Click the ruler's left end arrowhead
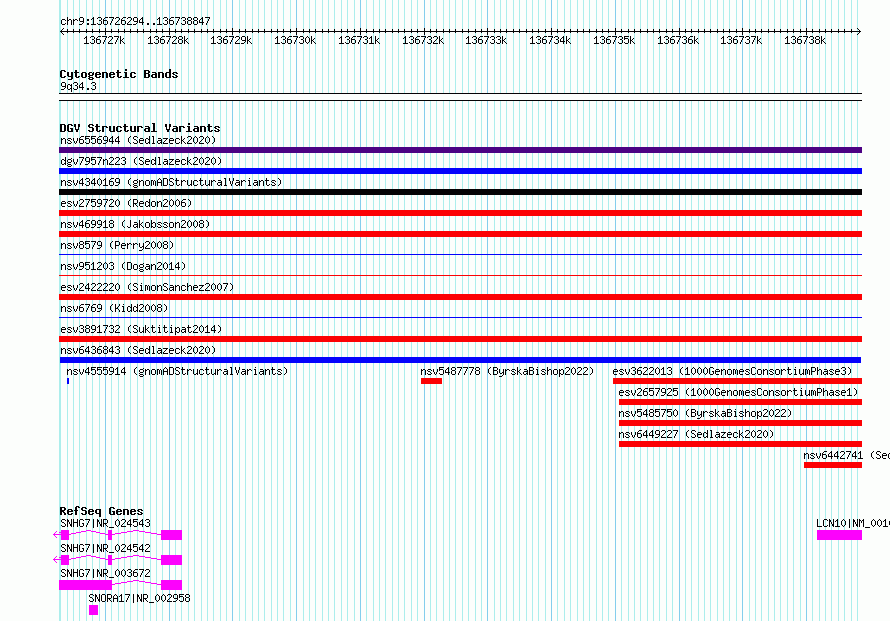890x621 pixels. coord(62,32)
